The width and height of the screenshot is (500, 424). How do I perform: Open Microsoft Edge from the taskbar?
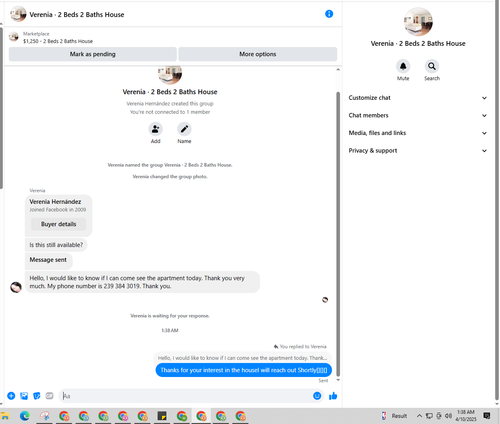pyautogui.click(x=25, y=416)
